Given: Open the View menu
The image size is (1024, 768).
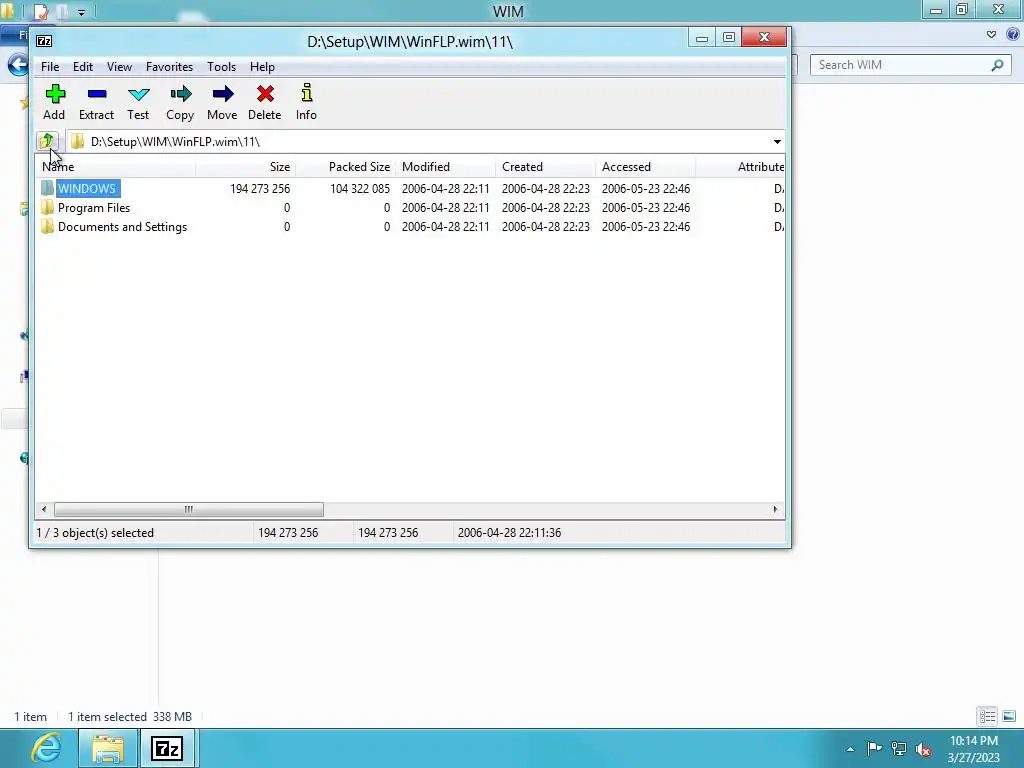Looking at the screenshot, I should click(120, 67).
